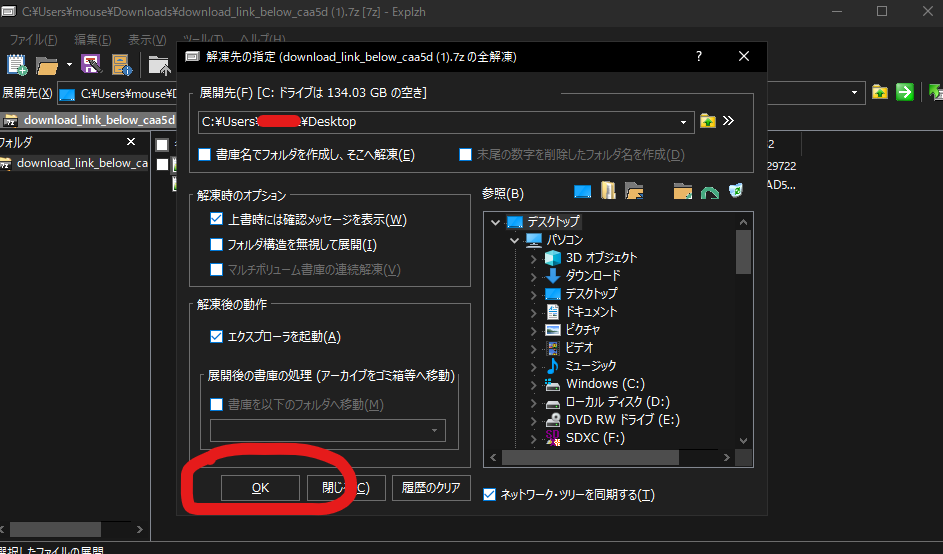Uncheck エクスプローラを起動 option
Viewport: 943px width, 554px height.
click(x=216, y=337)
